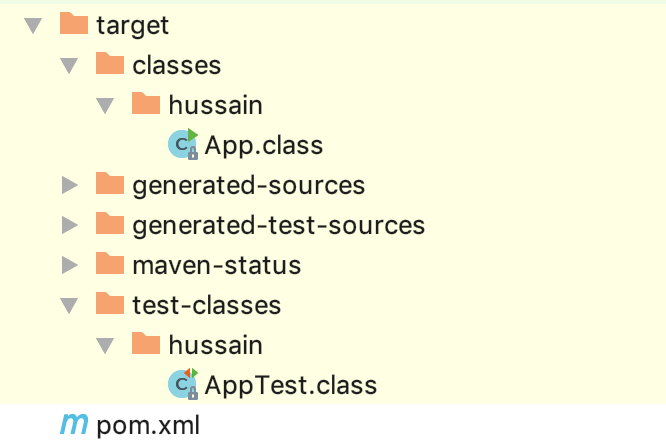Select AppTest.class in the tree
Screen dimensions: 666x448
tap(290, 385)
